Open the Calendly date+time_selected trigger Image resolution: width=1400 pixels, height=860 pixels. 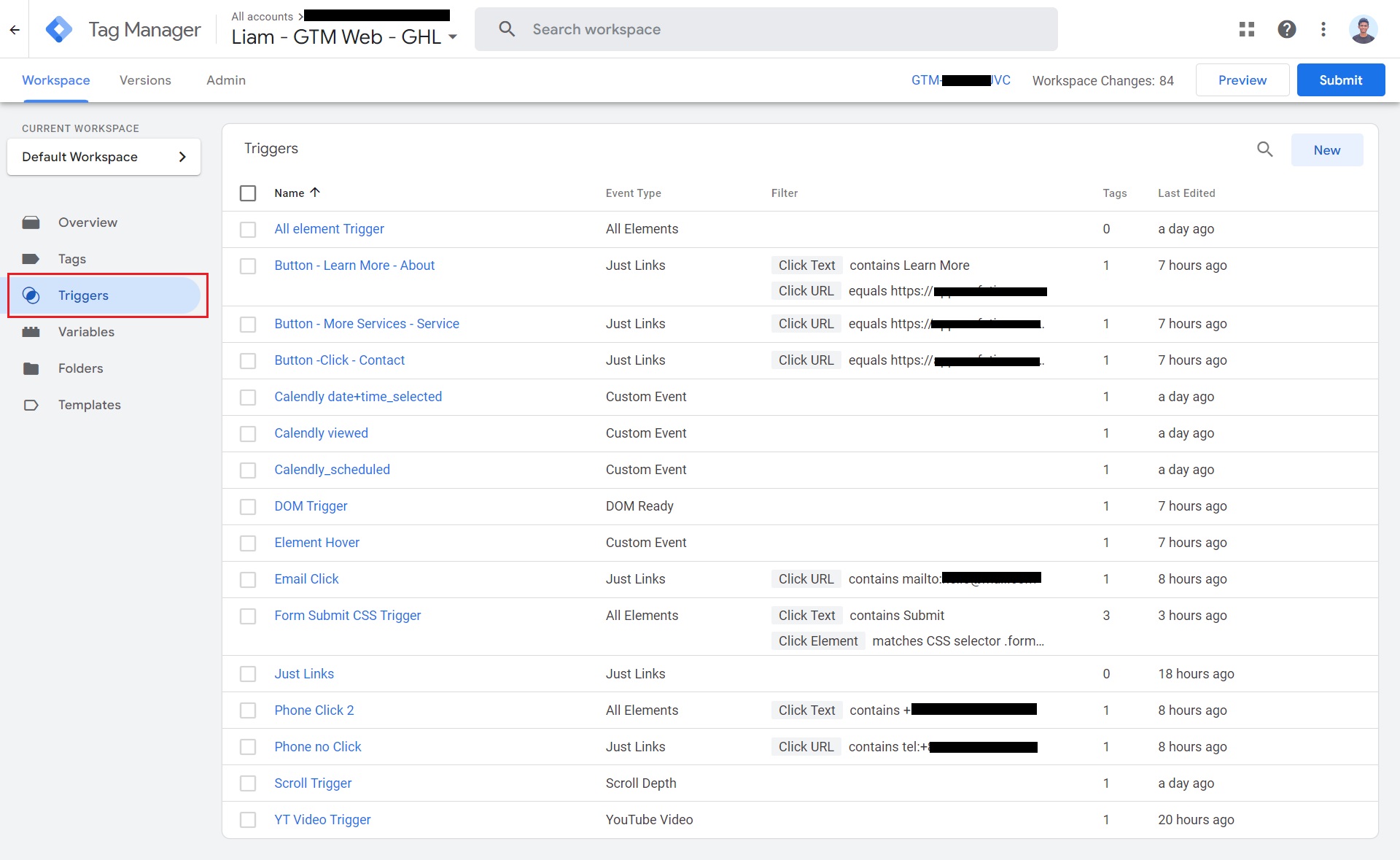tap(358, 397)
